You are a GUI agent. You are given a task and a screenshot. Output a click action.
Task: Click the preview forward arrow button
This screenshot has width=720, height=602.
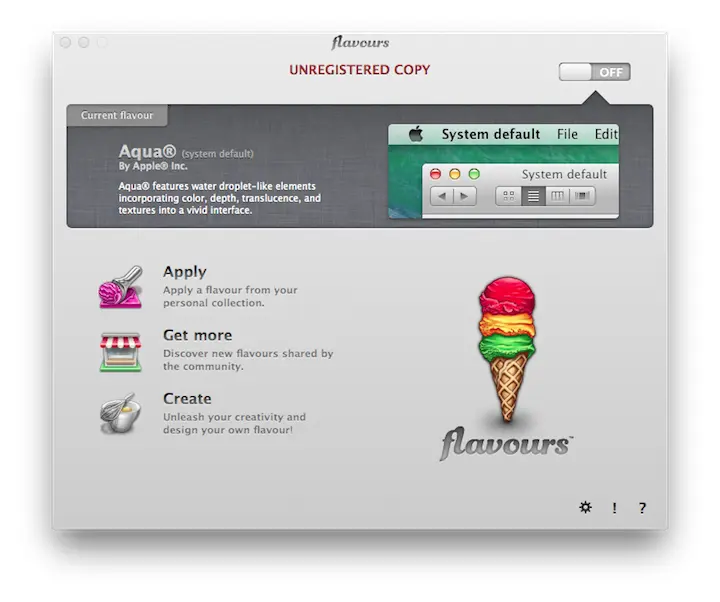[465, 196]
